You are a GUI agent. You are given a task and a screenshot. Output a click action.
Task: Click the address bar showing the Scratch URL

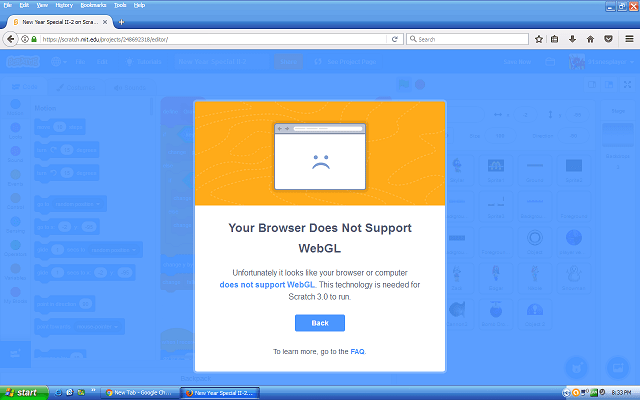coord(212,39)
